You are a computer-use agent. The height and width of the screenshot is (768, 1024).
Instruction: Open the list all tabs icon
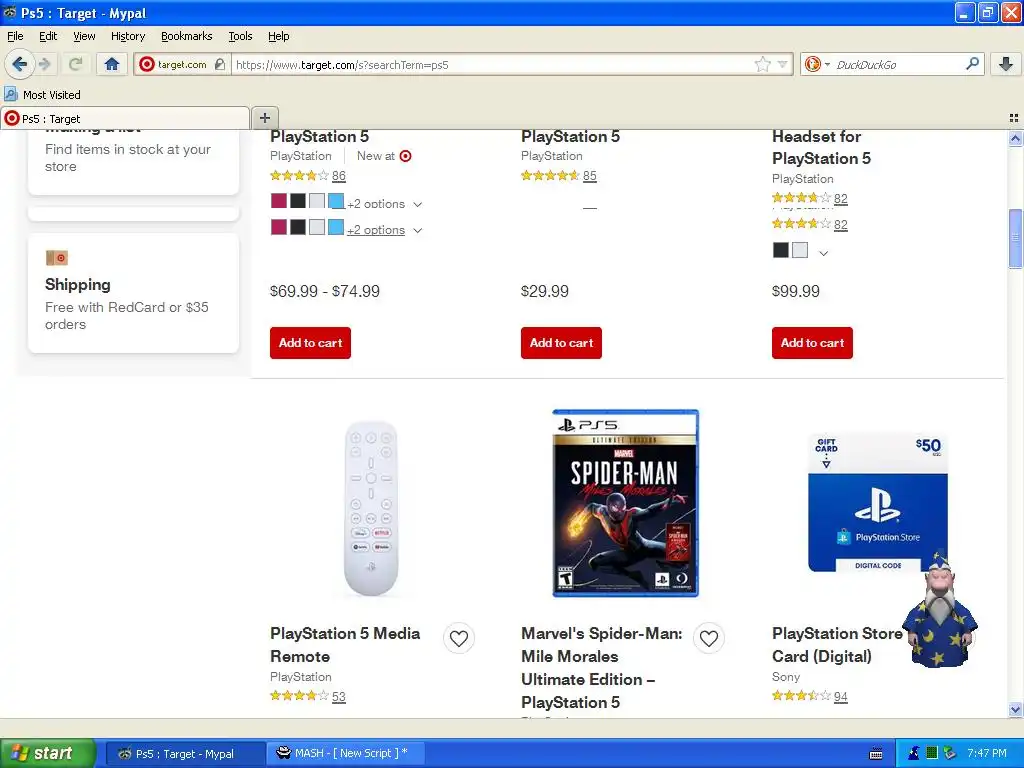coord(1014,118)
